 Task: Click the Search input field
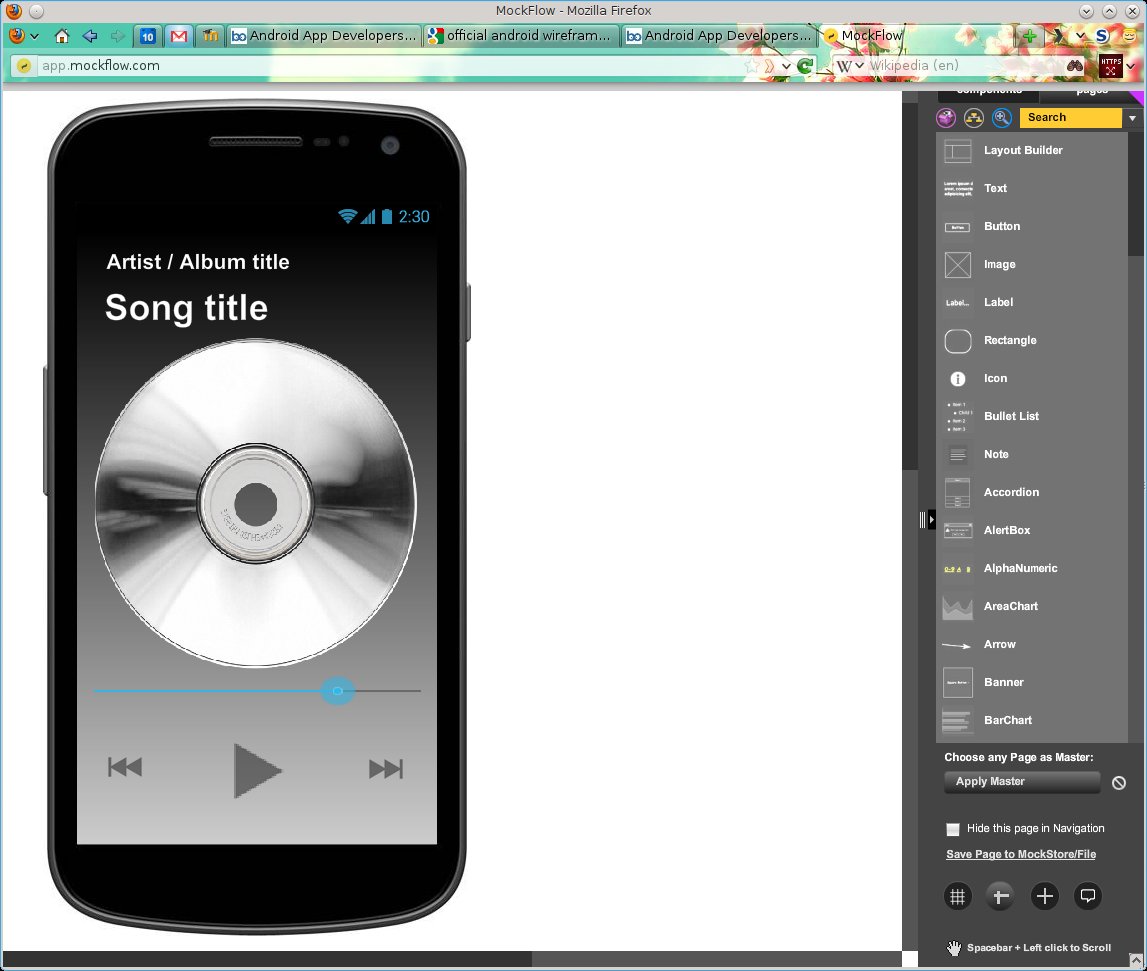1070,117
